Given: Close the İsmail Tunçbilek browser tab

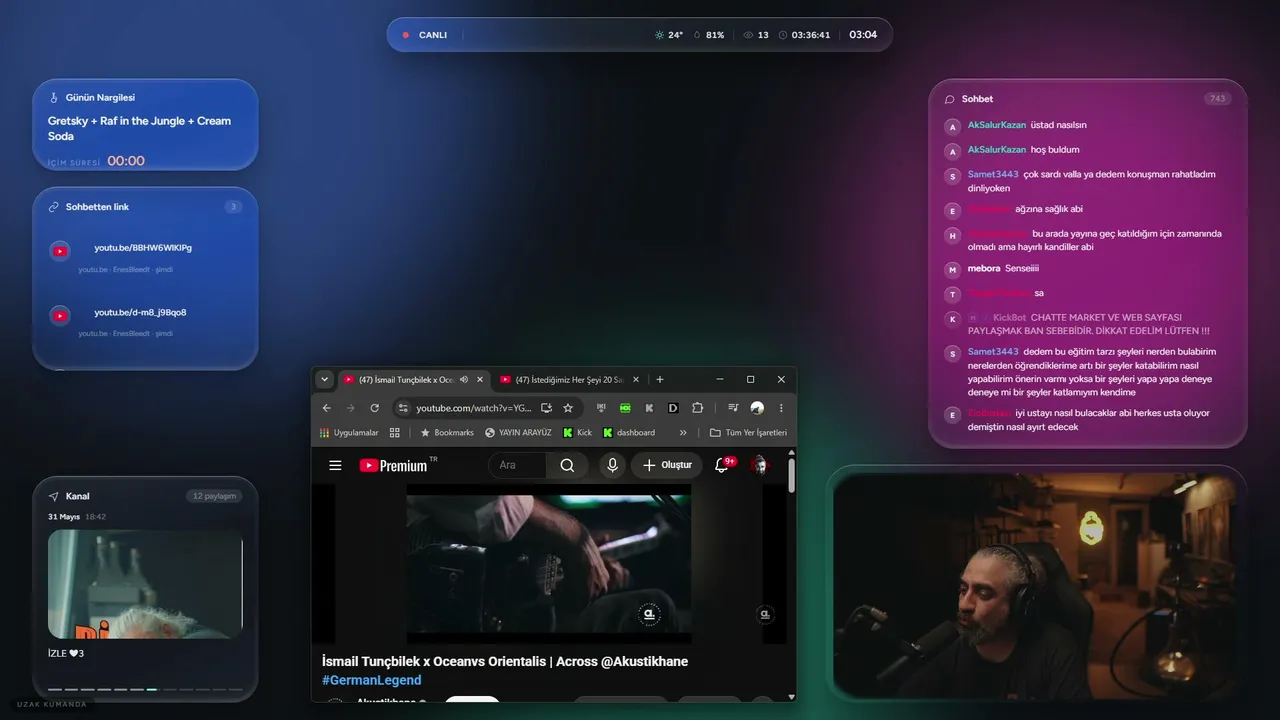Looking at the screenshot, I should 480,380.
